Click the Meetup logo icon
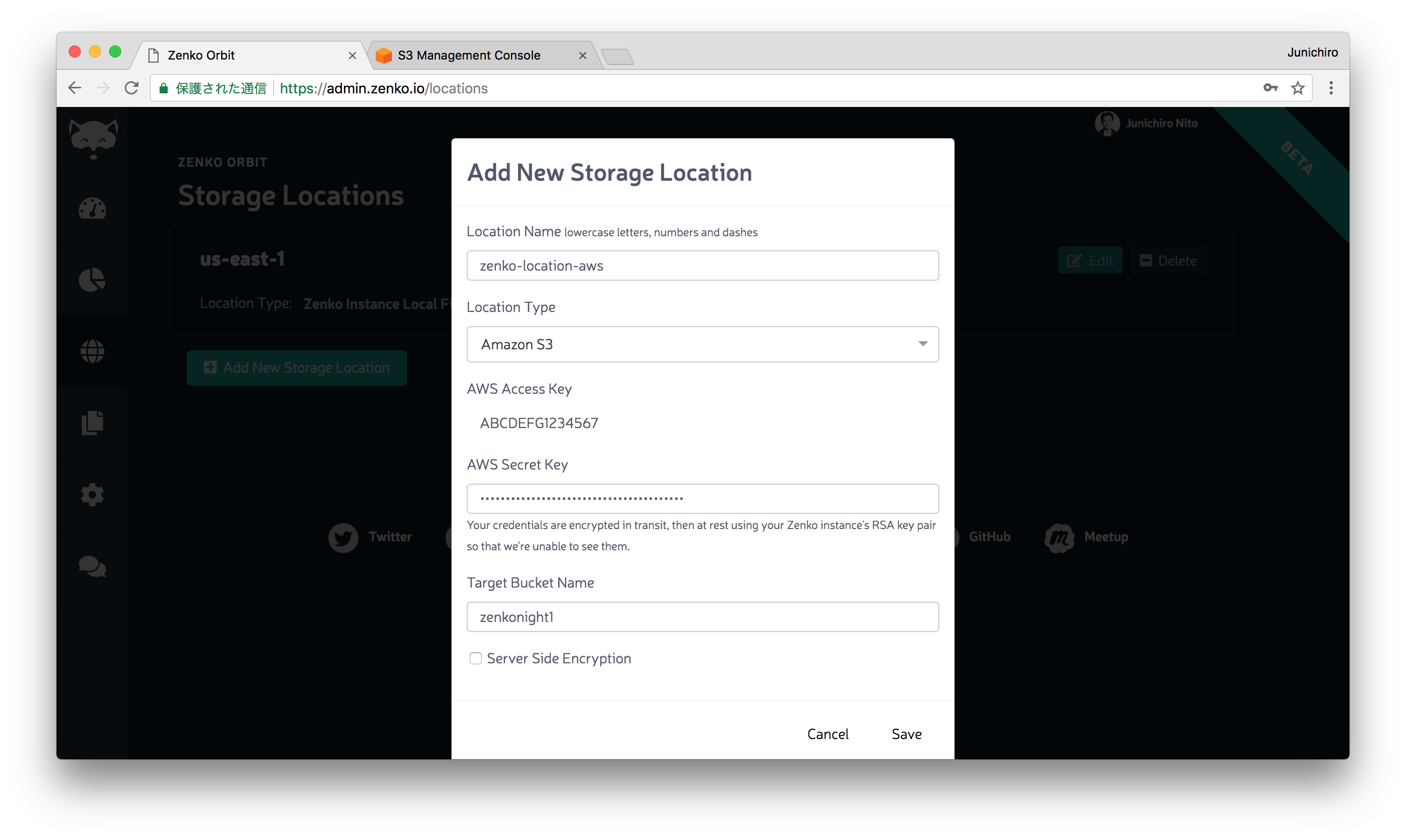Image resolution: width=1406 pixels, height=840 pixels. (1060, 537)
